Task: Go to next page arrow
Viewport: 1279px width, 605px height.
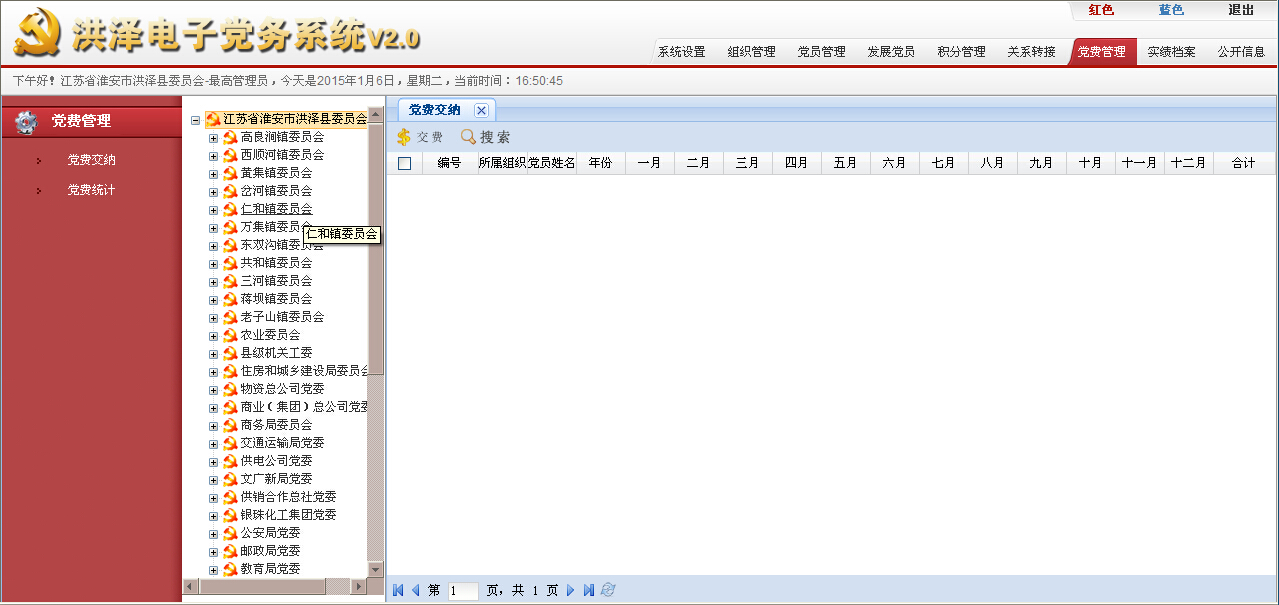Action: point(571,590)
